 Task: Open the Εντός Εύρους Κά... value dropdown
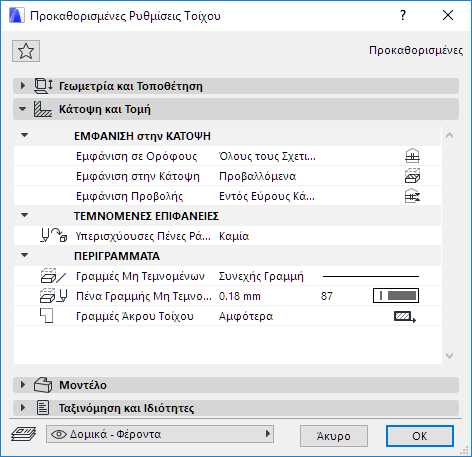tap(267, 196)
